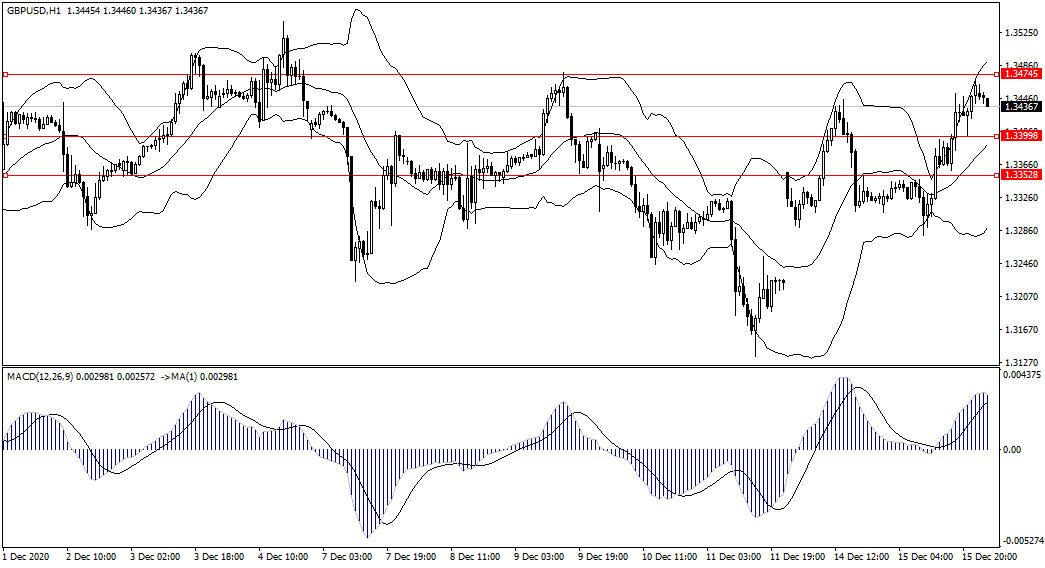
Task: Select the red 1.33998 price tag
Action: (1021, 136)
